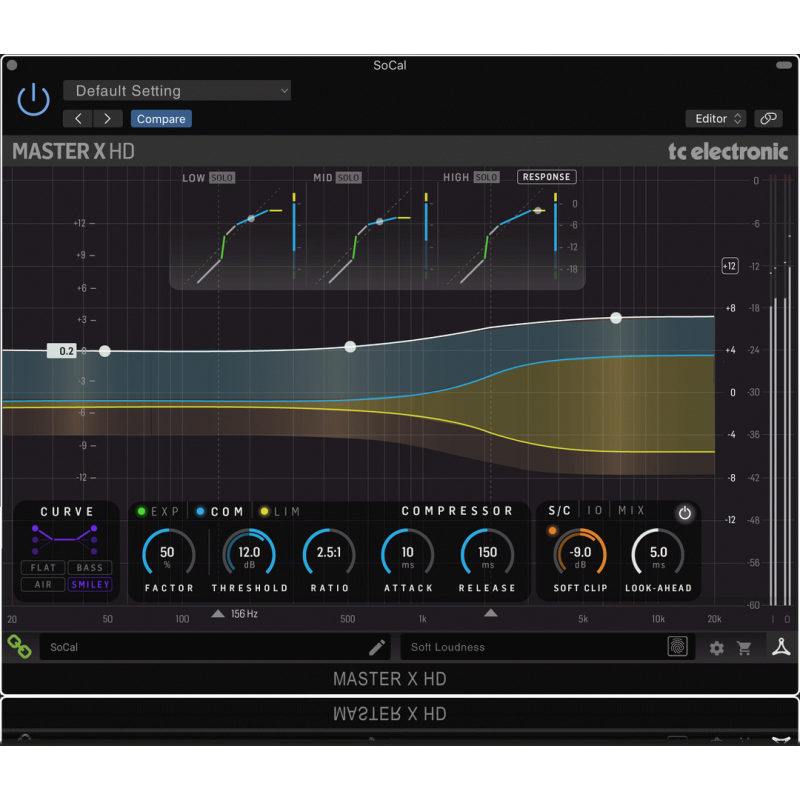Click the LOOK-AHEAD knob
800x800 pixels.
coord(658,554)
